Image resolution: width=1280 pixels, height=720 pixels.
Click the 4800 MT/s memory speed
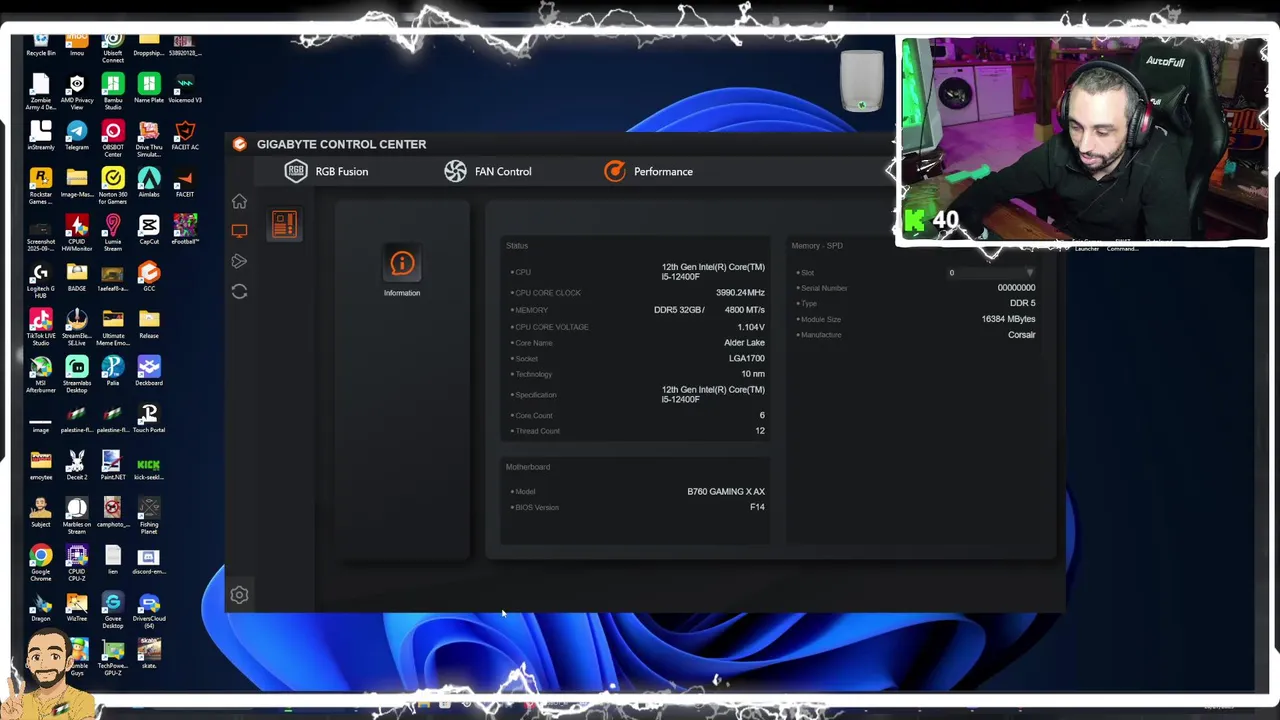click(745, 310)
